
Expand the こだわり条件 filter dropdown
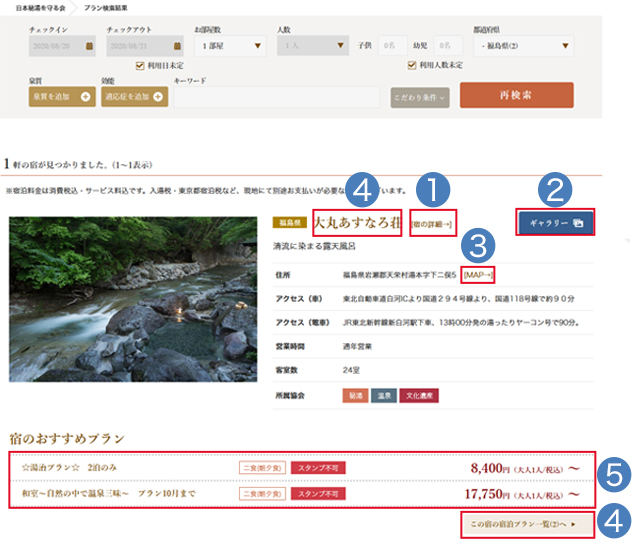pyautogui.click(x=419, y=97)
